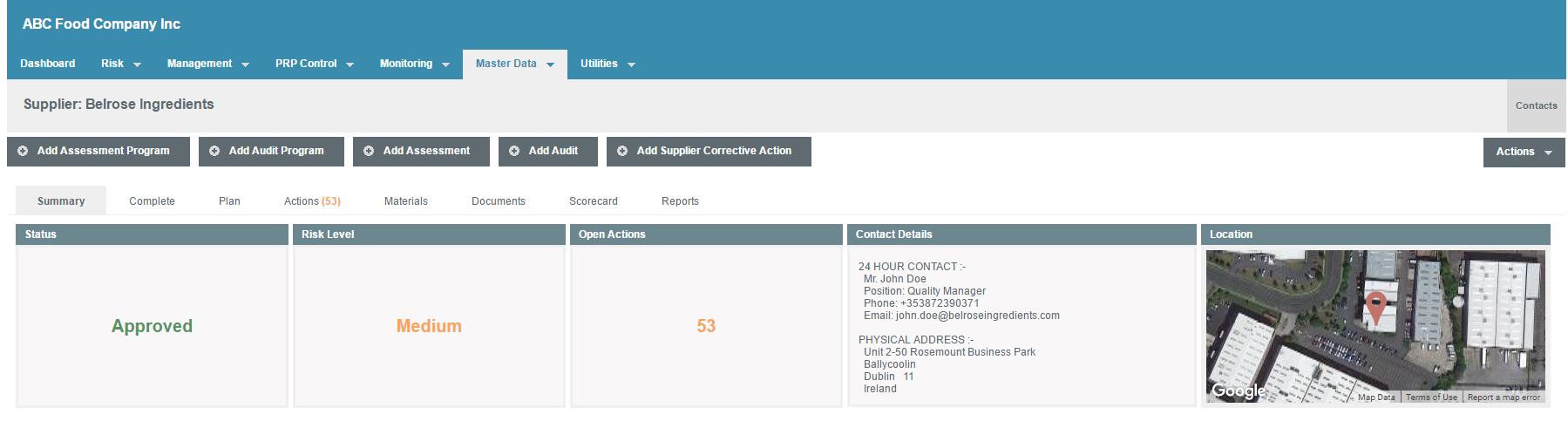
Task: Click the phone number +353872390371
Action: (x=940, y=303)
